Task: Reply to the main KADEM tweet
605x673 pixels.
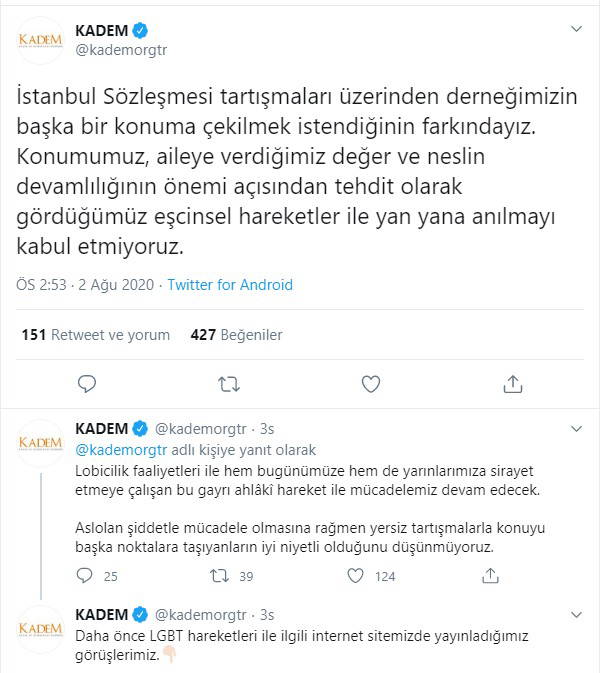Action: pyautogui.click(x=87, y=383)
